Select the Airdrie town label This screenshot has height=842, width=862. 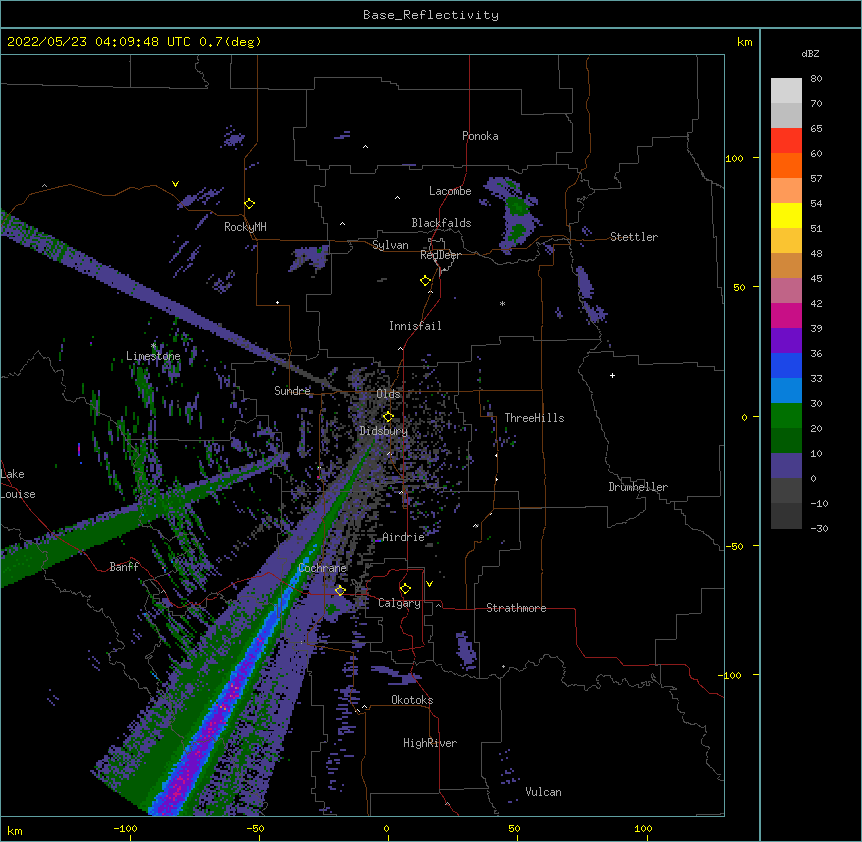(x=403, y=537)
